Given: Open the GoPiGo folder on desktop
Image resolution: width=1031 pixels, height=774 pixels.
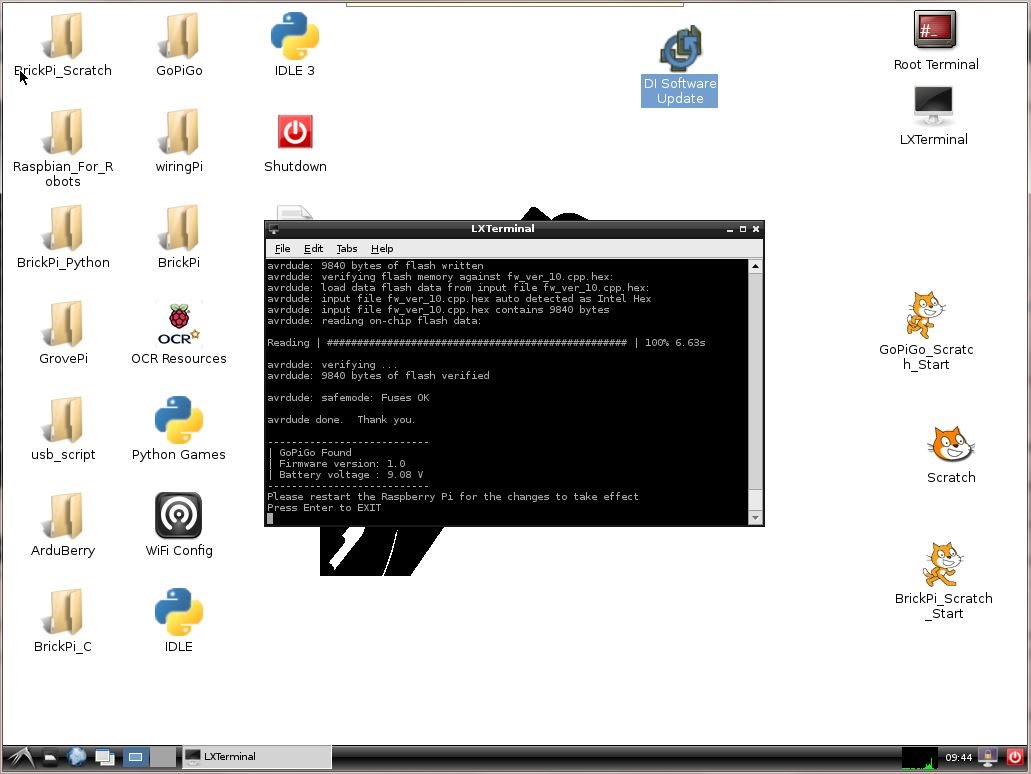Looking at the screenshot, I should click(x=179, y=36).
